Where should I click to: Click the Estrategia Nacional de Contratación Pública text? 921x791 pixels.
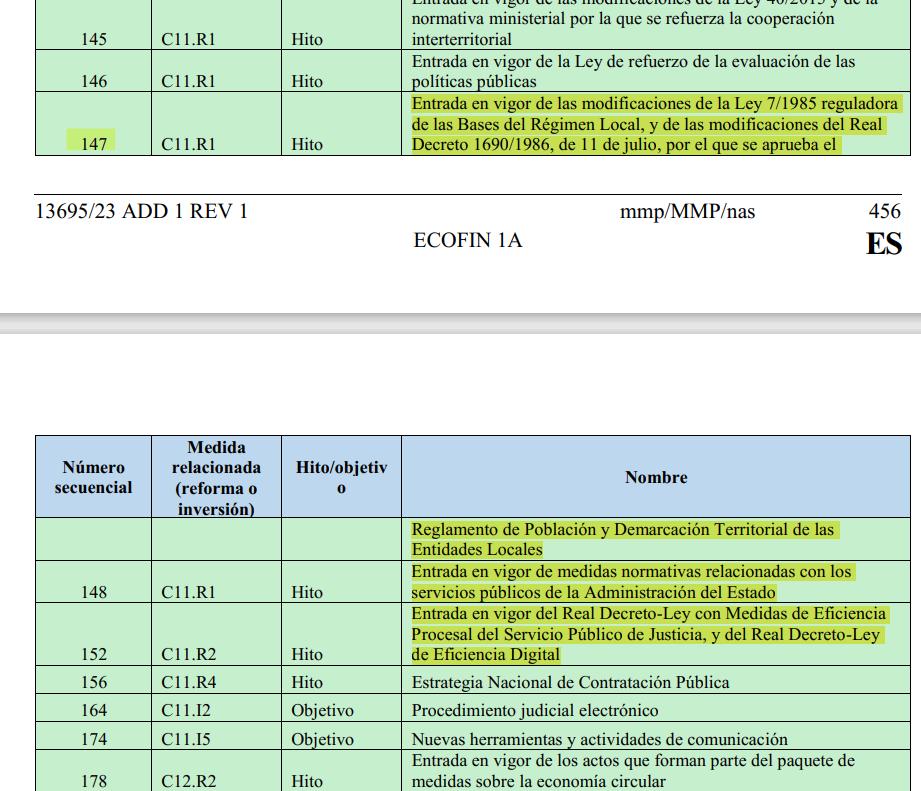coord(570,682)
